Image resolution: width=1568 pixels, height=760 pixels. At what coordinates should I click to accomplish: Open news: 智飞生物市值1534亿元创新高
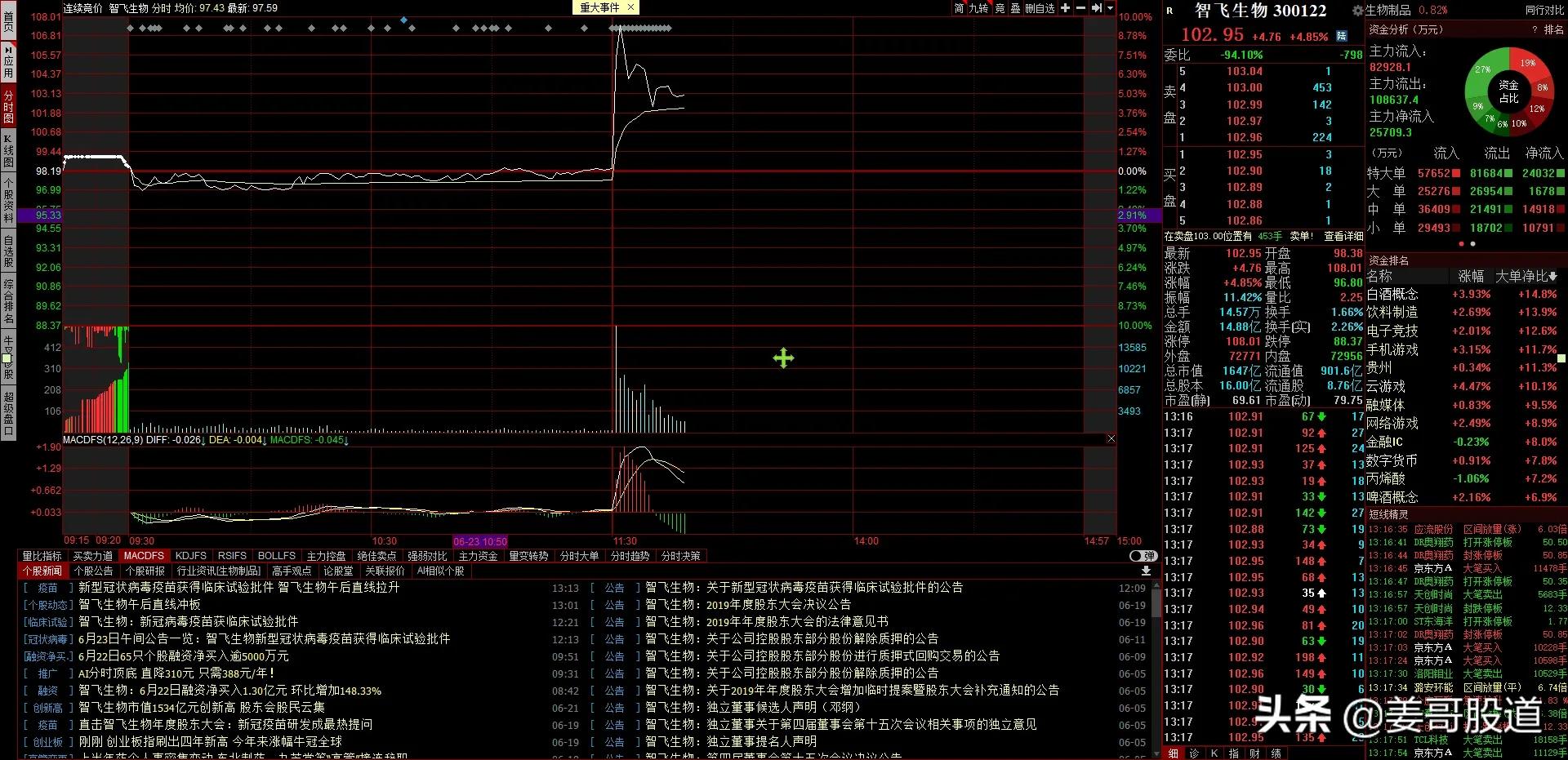[x=202, y=708]
